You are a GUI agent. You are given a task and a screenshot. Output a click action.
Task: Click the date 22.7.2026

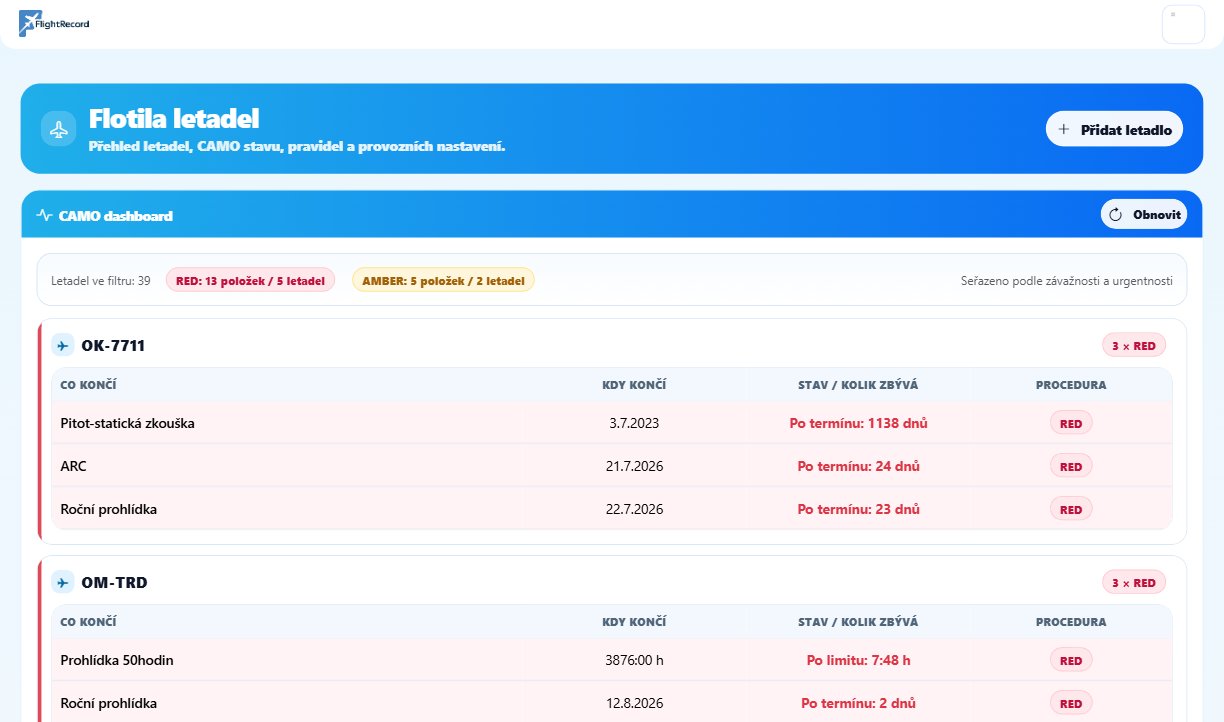[x=634, y=509]
